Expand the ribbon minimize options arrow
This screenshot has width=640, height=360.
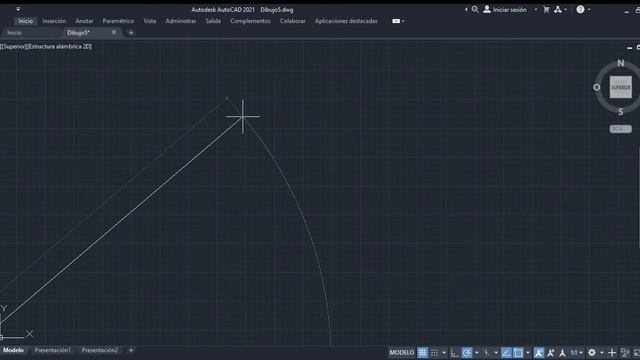click(403, 21)
